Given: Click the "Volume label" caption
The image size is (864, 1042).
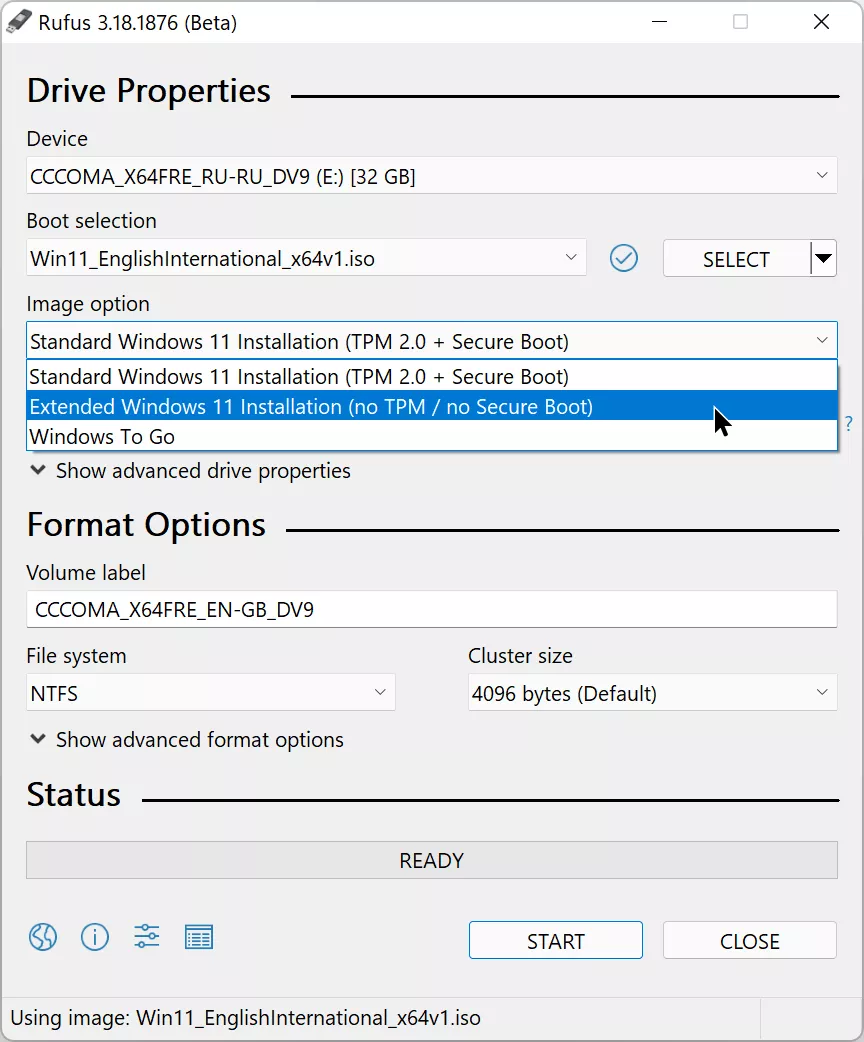Looking at the screenshot, I should tap(86, 572).
